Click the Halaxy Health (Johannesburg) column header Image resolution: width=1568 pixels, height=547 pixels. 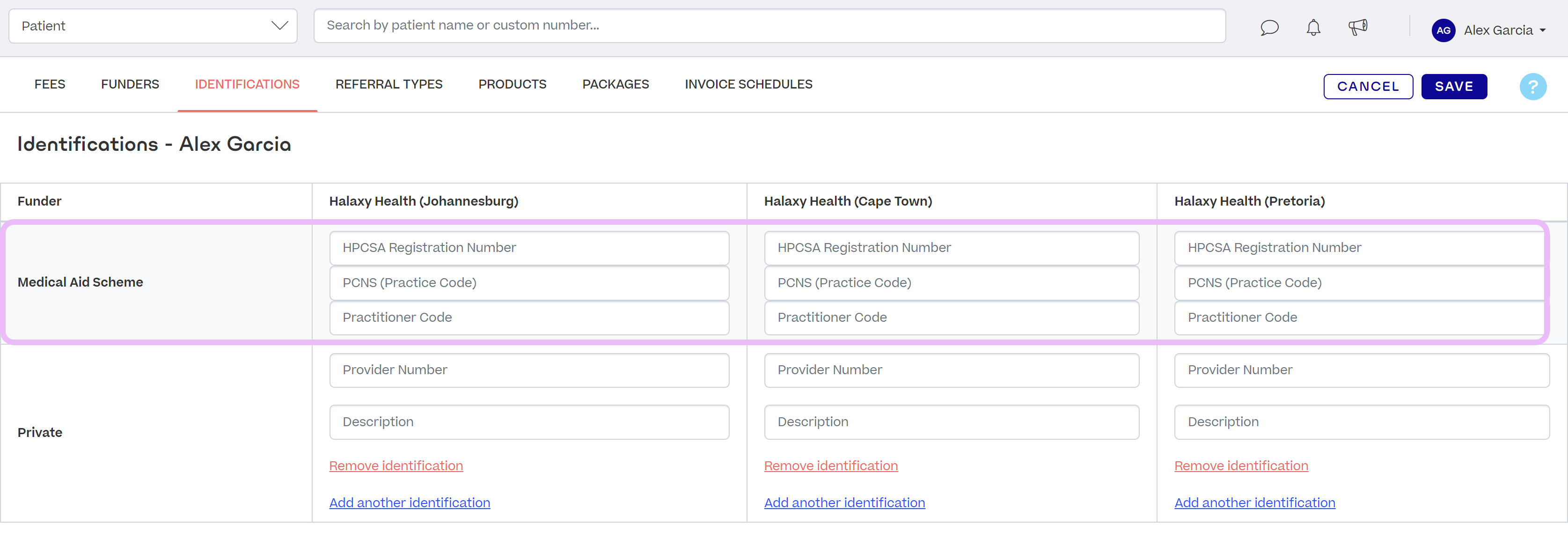click(424, 201)
